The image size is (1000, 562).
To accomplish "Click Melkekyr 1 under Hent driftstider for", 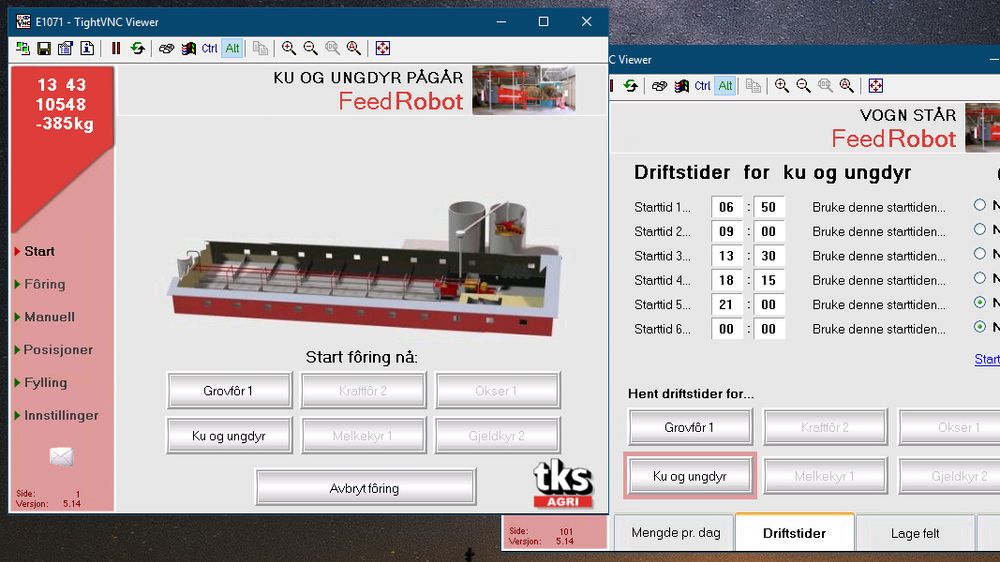I will point(825,476).
